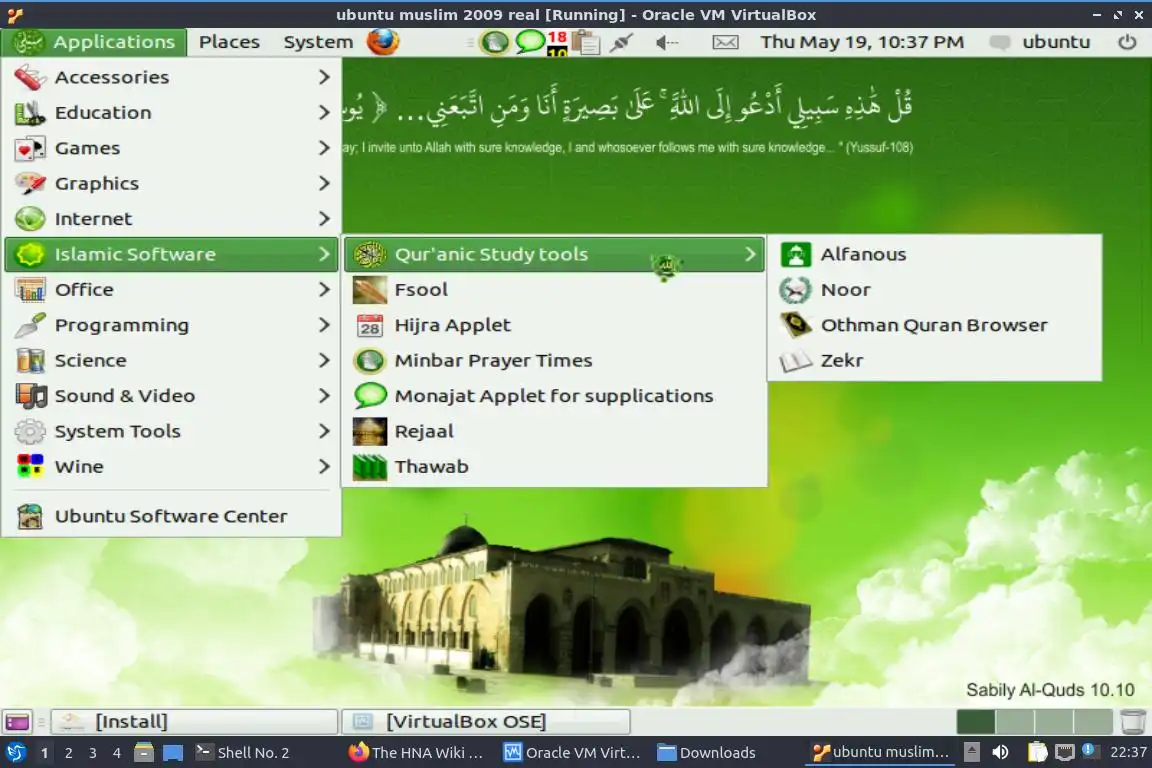Launch Fsool application

click(x=555, y=290)
